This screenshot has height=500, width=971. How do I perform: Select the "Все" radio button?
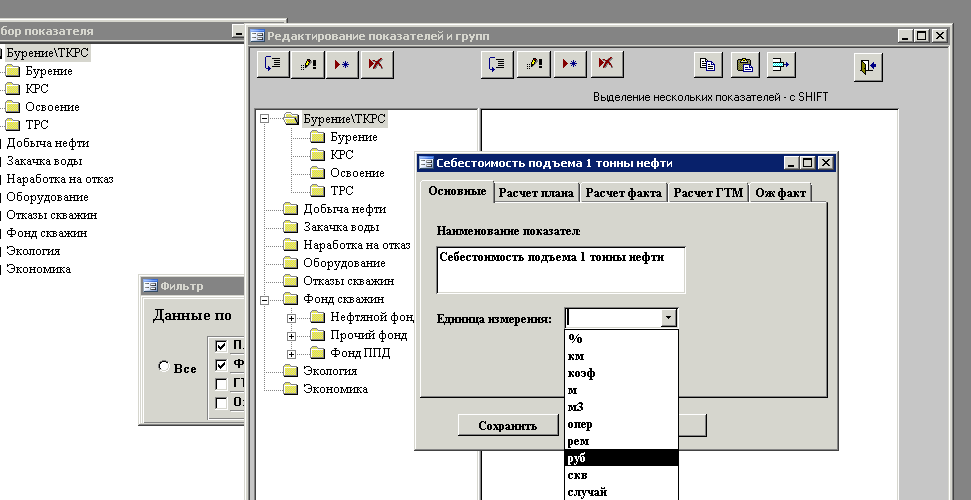pyautogui.click(x=163, y=366)
